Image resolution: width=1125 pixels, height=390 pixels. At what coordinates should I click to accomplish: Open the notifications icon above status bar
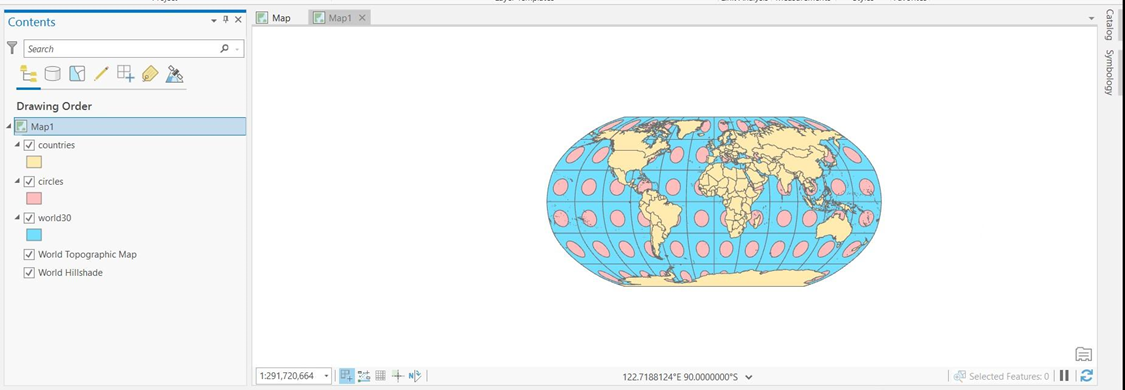(x=1083, y=354)
